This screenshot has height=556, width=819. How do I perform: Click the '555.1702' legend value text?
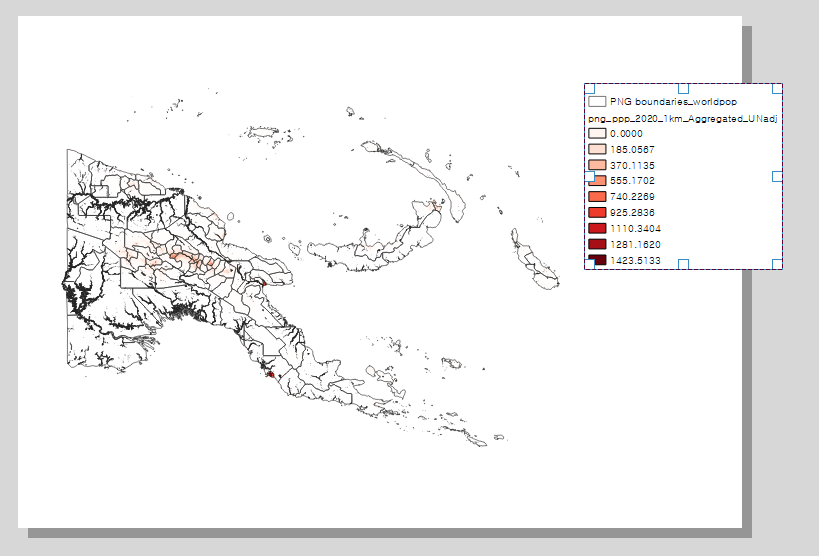coord(632,181)
